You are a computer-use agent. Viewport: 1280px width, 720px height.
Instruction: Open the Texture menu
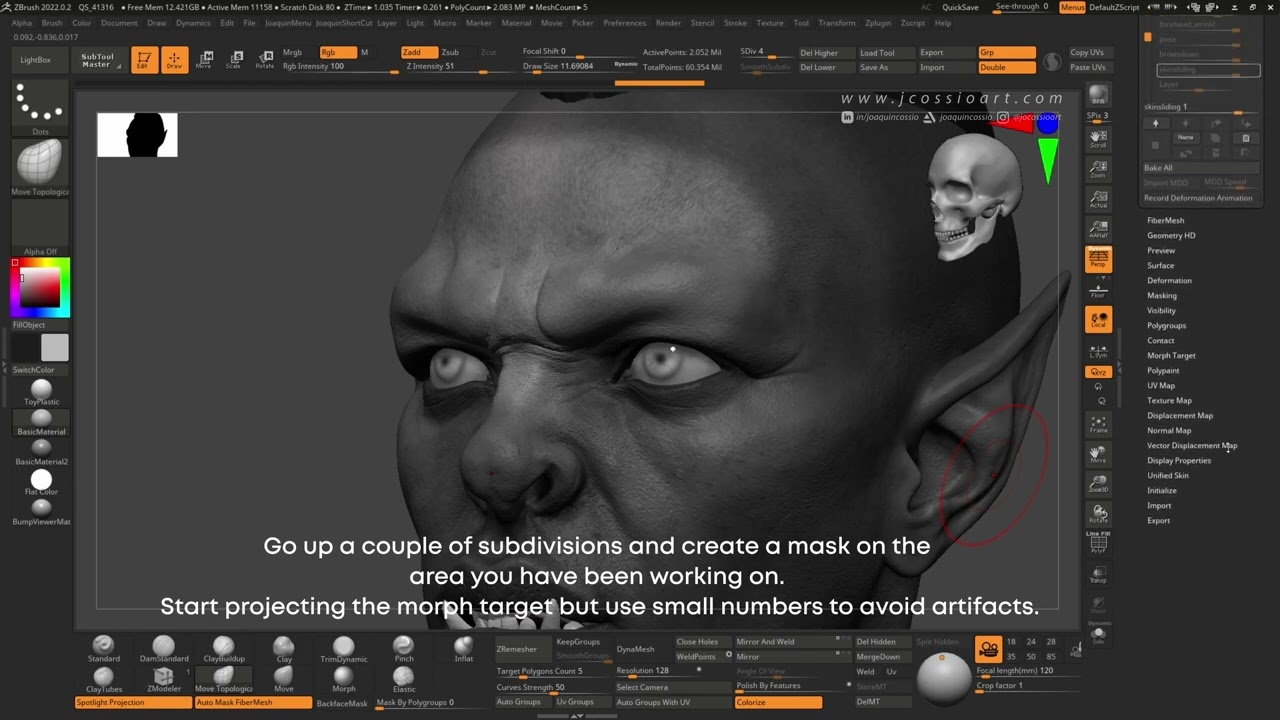(x=770, y=23)
